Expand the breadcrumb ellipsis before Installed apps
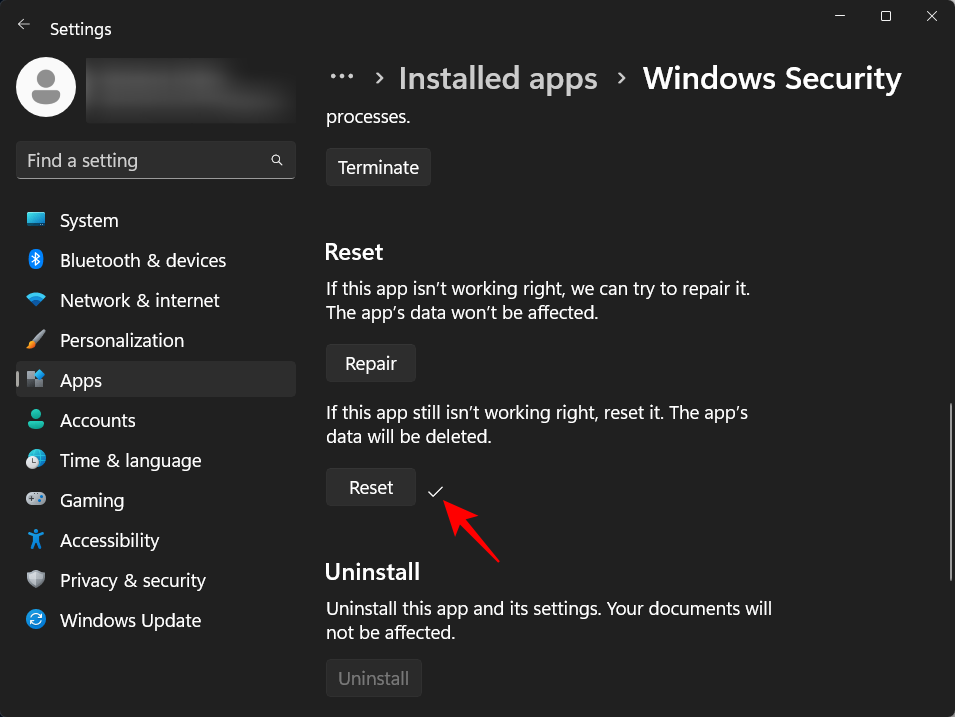 [342, 76]
